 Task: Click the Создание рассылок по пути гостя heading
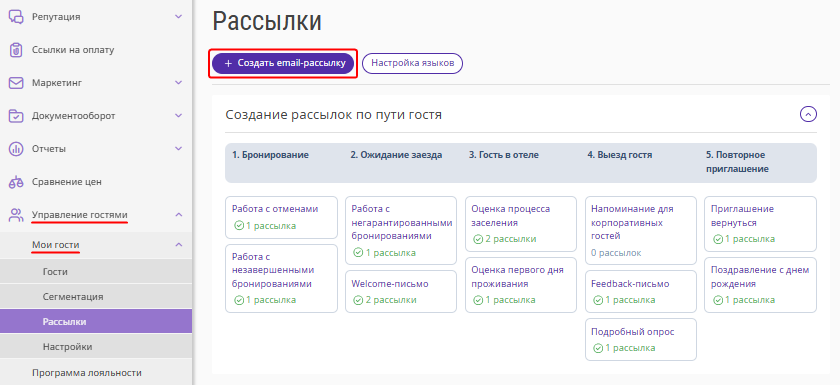(334, 115)
